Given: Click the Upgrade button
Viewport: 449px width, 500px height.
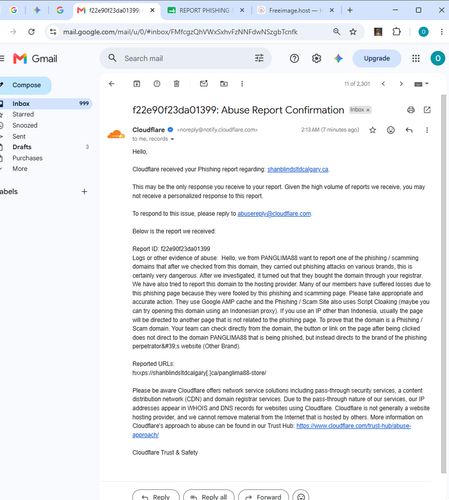Looking at the screenshot, I should pos(377,58).
